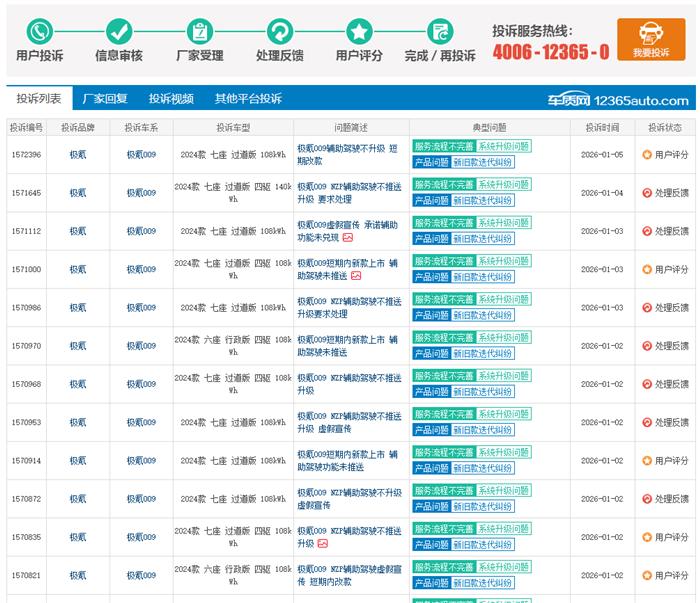Click 用户评分 status icon for complaint 1572396
This screenshot has width=700, height=603.
coord(647,155)
